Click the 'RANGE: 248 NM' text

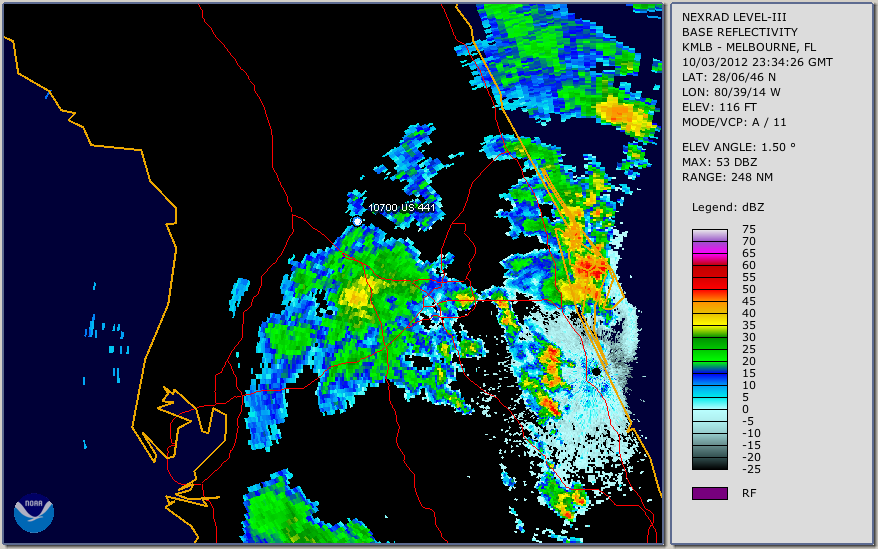click(727, 178)
